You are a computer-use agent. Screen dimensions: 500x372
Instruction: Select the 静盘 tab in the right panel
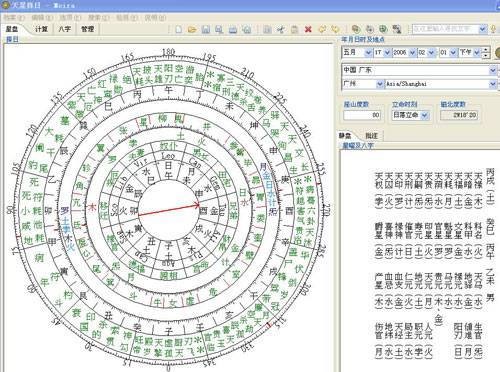[345, 136]
